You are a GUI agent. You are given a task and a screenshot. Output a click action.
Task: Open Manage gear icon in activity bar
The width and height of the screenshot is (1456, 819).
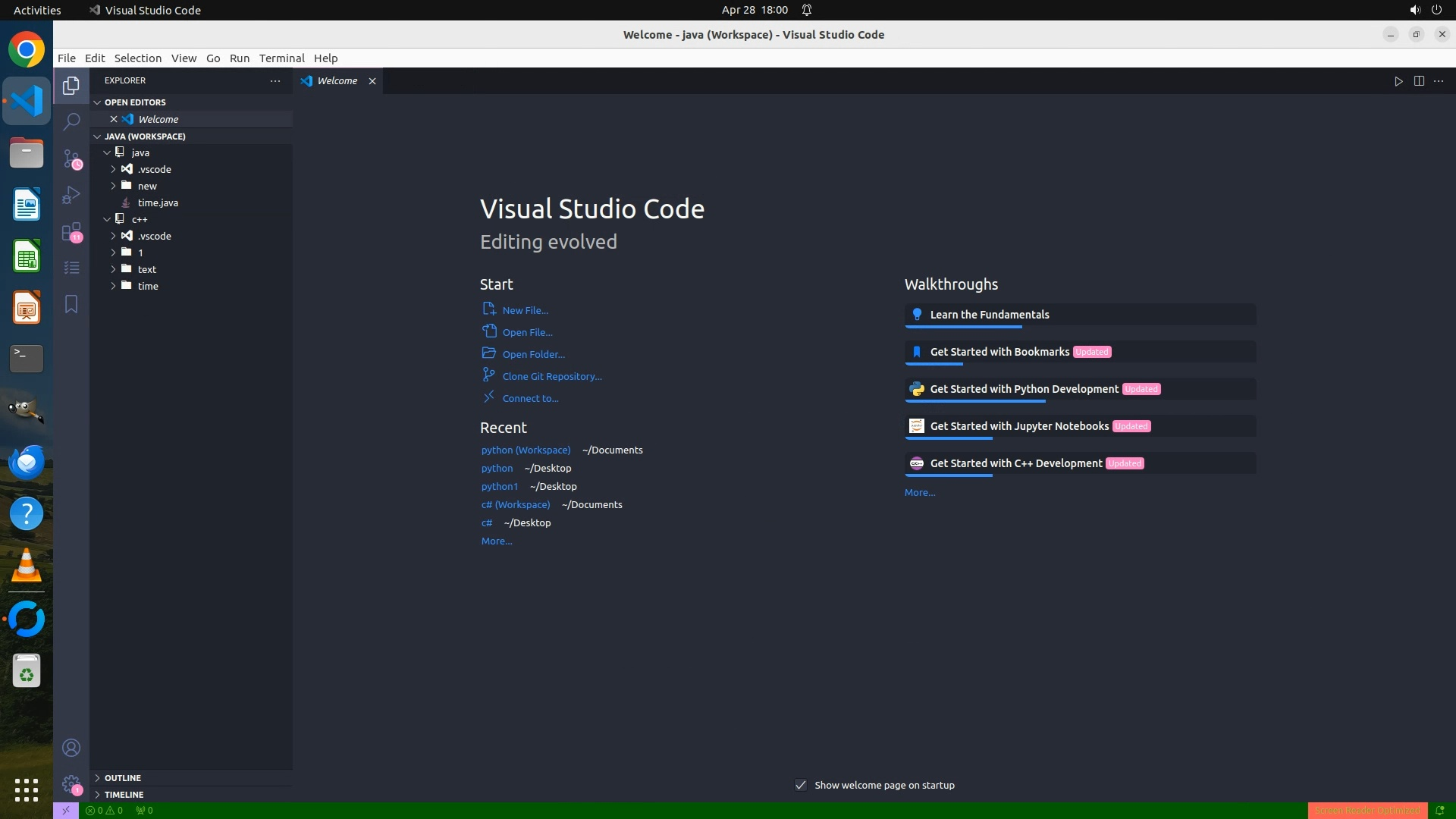click(71, 784)
